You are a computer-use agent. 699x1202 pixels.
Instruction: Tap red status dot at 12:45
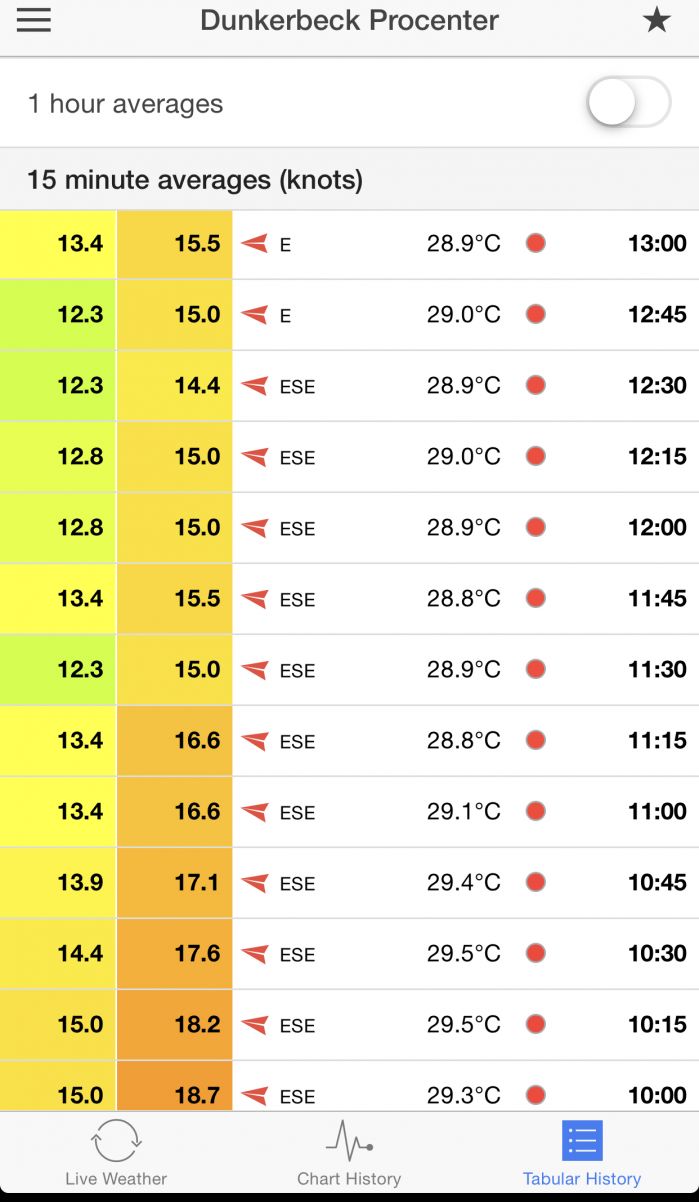pos(536,315)
